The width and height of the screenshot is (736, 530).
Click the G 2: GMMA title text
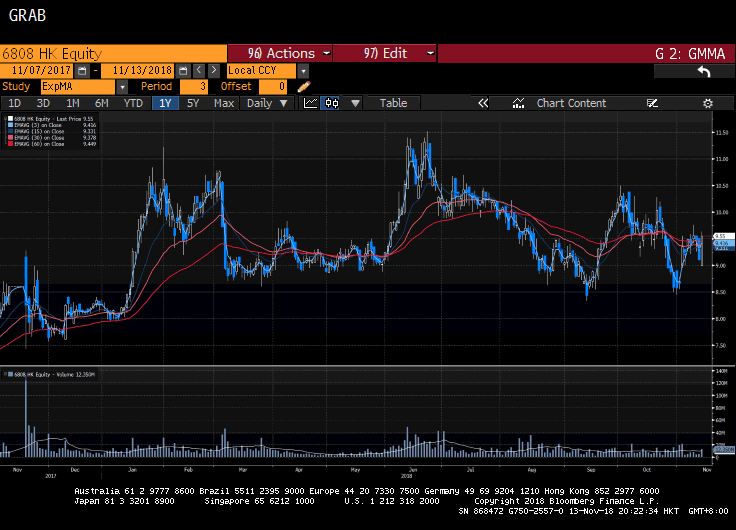690,54
